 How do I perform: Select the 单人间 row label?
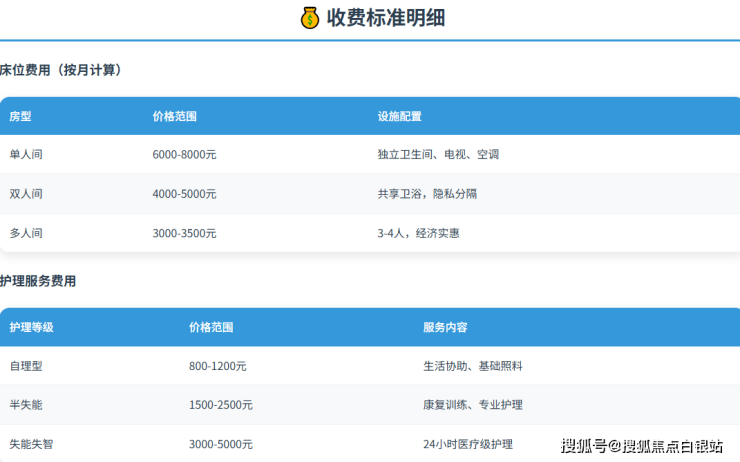click(26, 155)
